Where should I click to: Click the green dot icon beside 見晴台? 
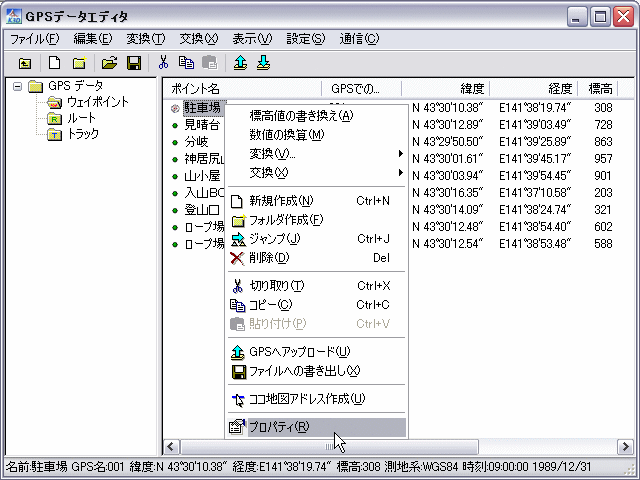[x=175, y=125]
